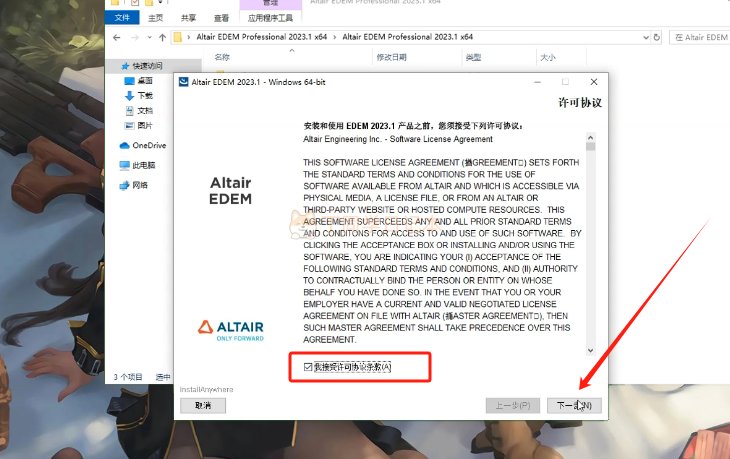Select 图片 in navigation pane
The image size is (730, 459).
(145, 125)
